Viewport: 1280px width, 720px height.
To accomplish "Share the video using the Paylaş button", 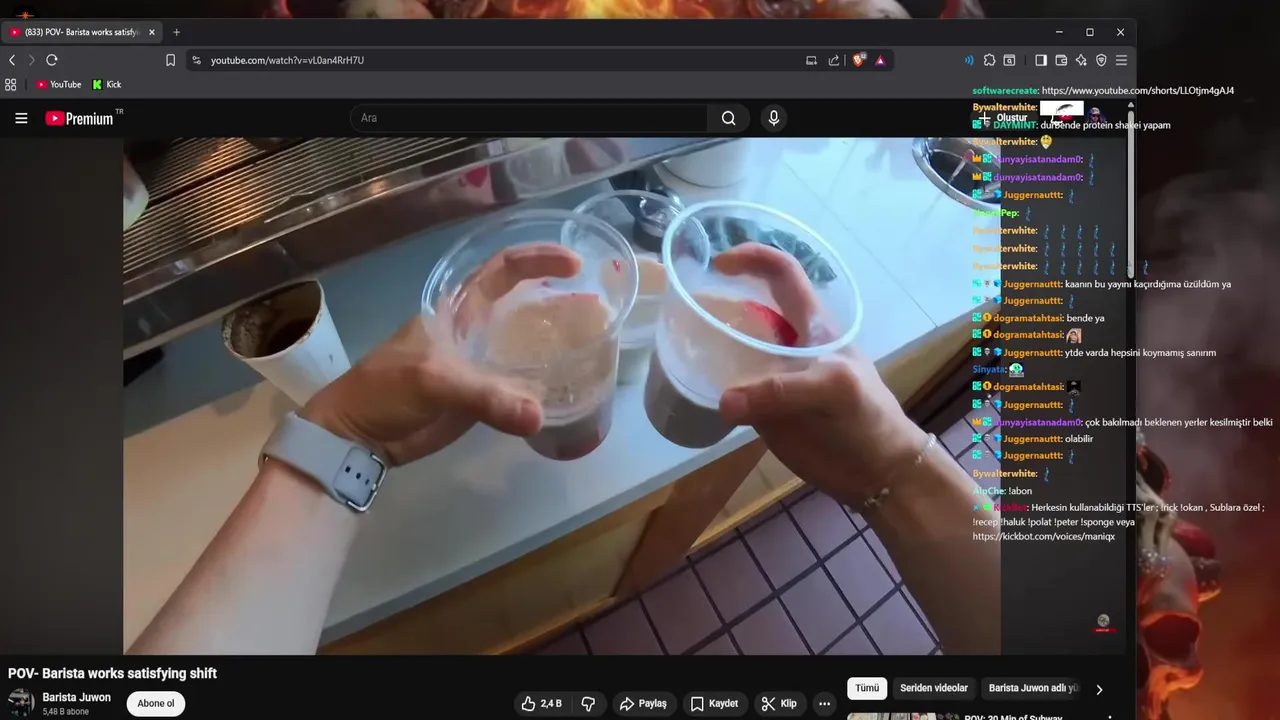I will coord(643,704).
